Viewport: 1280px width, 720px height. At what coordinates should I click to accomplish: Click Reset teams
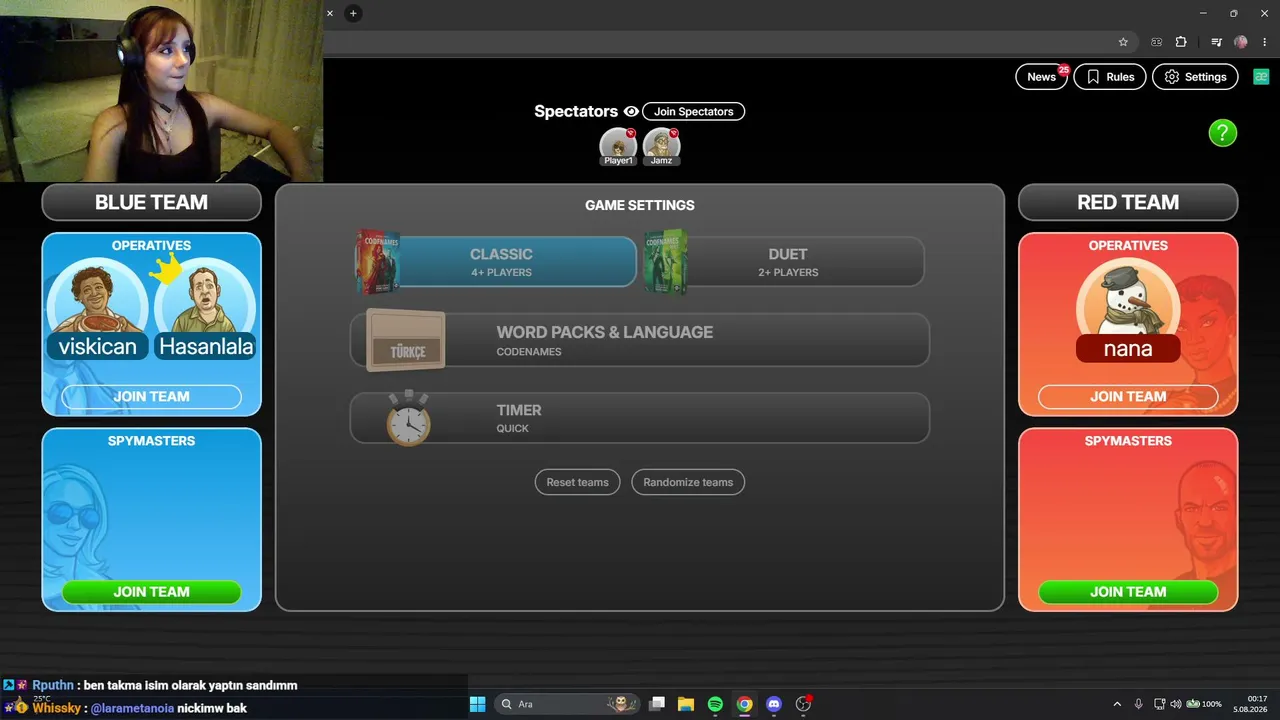pyautogui.click(x=577, y=482)
